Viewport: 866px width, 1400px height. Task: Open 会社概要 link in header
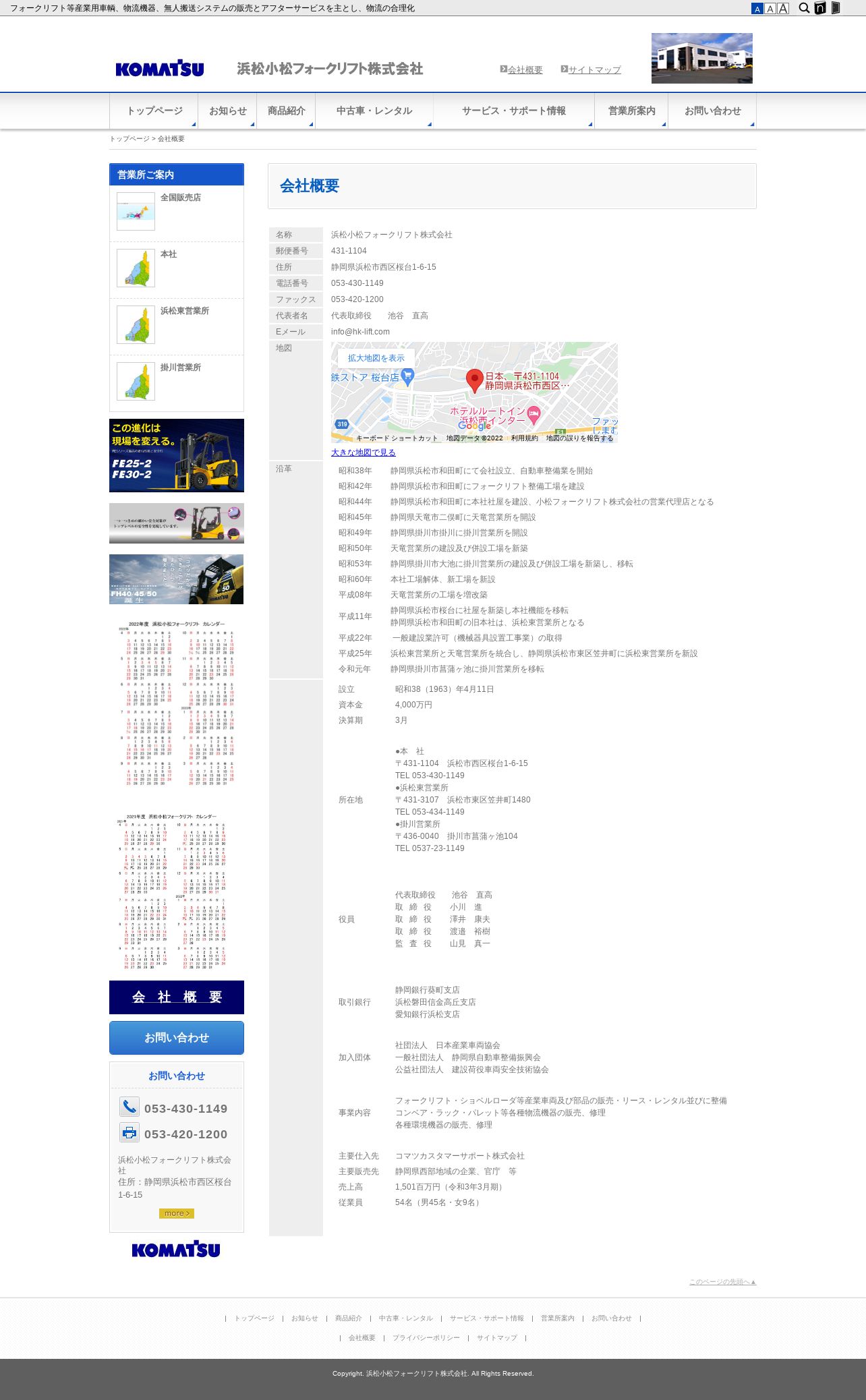(x=525, y=69)
